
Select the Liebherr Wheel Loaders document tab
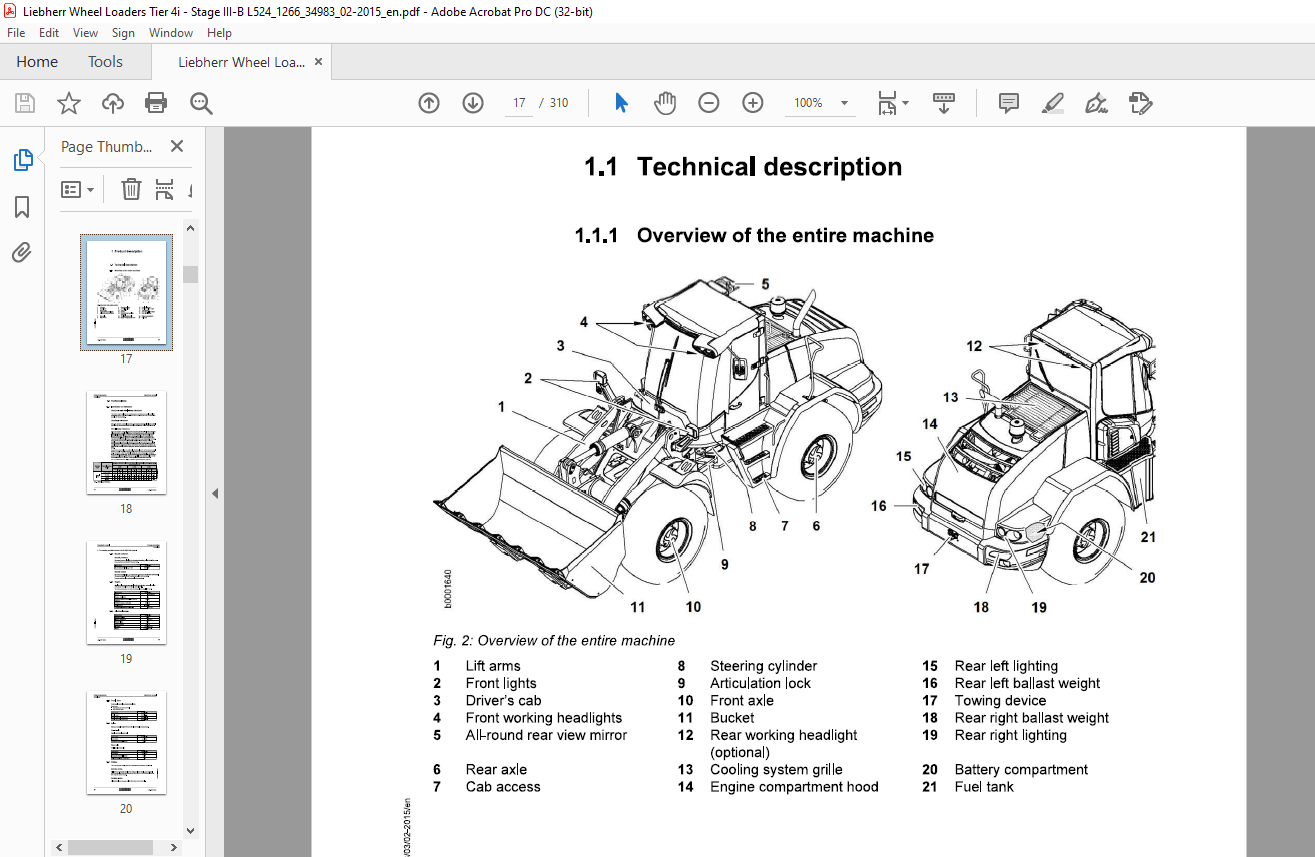click(242, 62)
